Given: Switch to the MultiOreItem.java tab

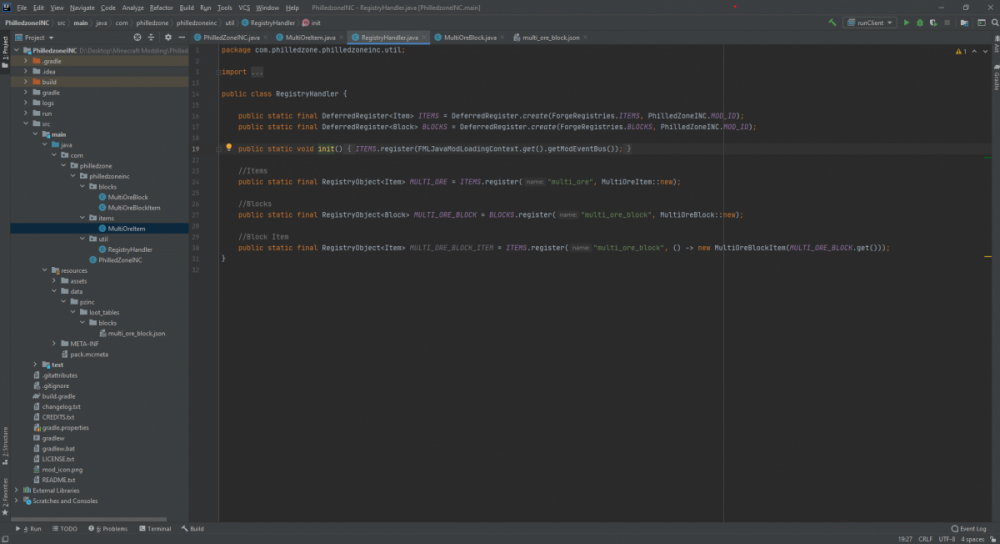Looking at the screenshot, I should pyautogui.click(x=309, y=38).
